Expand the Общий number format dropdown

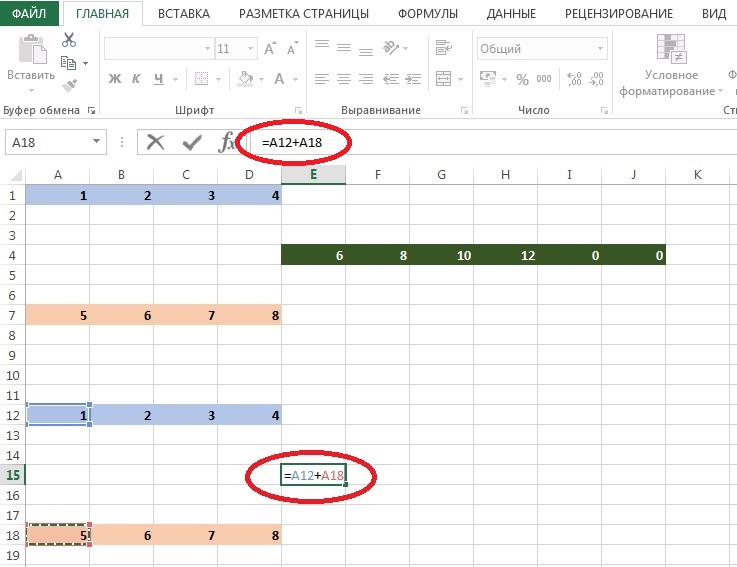pyautogui.click(x=600, y=48)
